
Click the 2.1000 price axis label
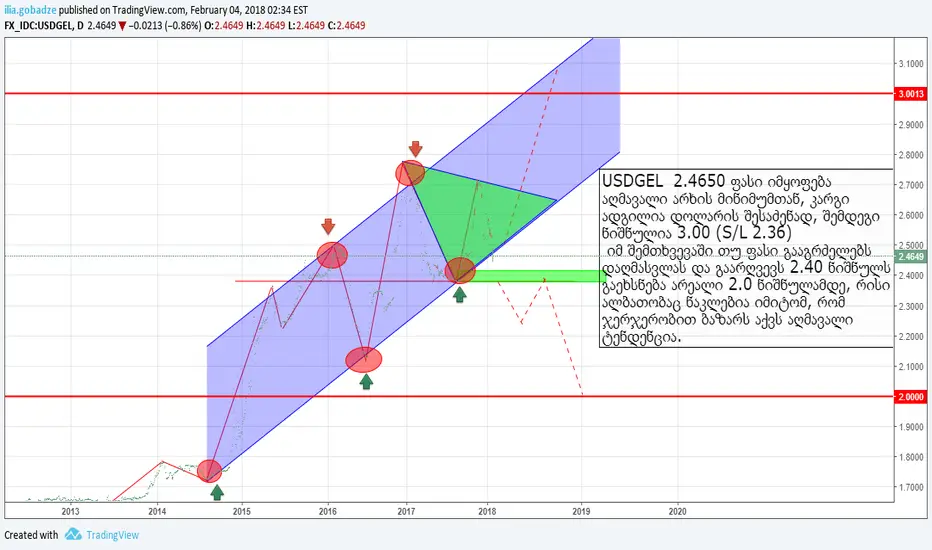point(911,367)
